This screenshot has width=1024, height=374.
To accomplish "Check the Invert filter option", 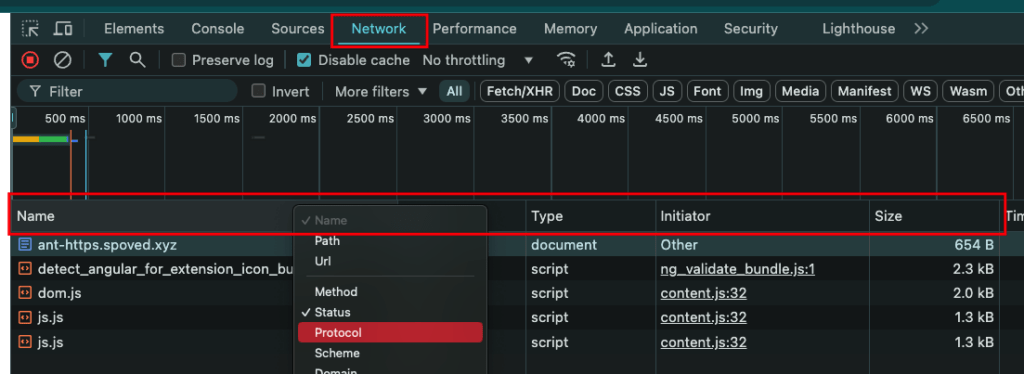I will click(259, 91).
